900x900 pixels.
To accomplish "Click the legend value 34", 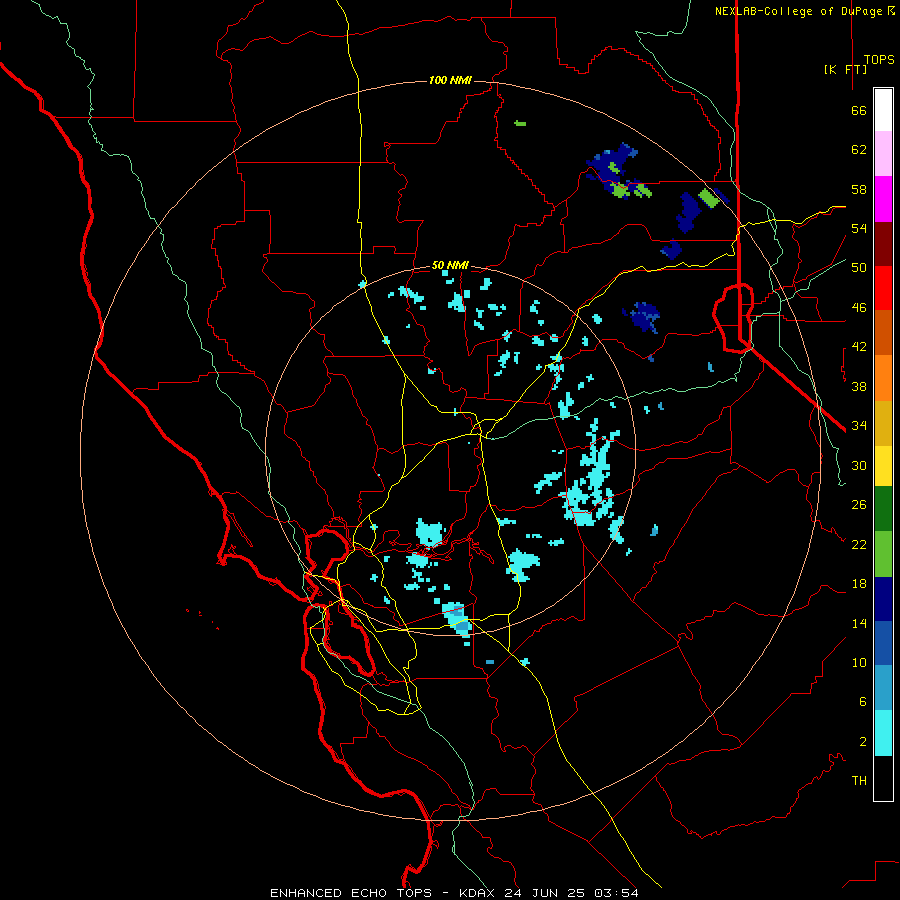I will (x=859, y=426).
